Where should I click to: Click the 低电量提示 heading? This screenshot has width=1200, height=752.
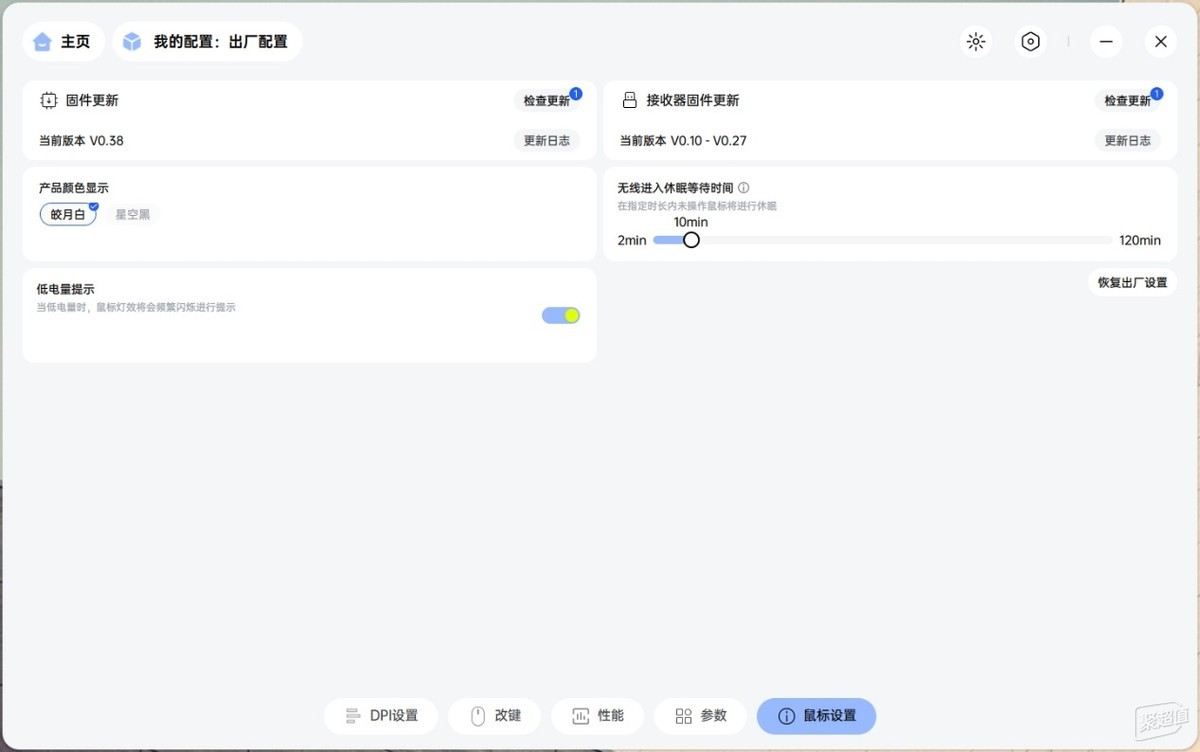pyautogui.click(x=66, y=289)
